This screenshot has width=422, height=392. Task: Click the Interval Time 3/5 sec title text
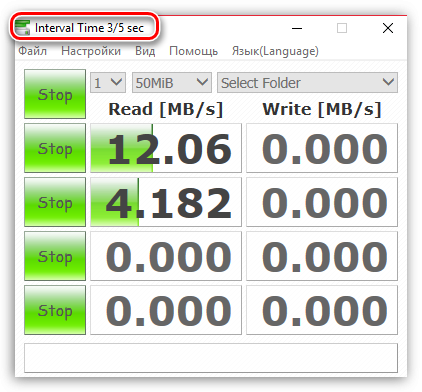89,28
